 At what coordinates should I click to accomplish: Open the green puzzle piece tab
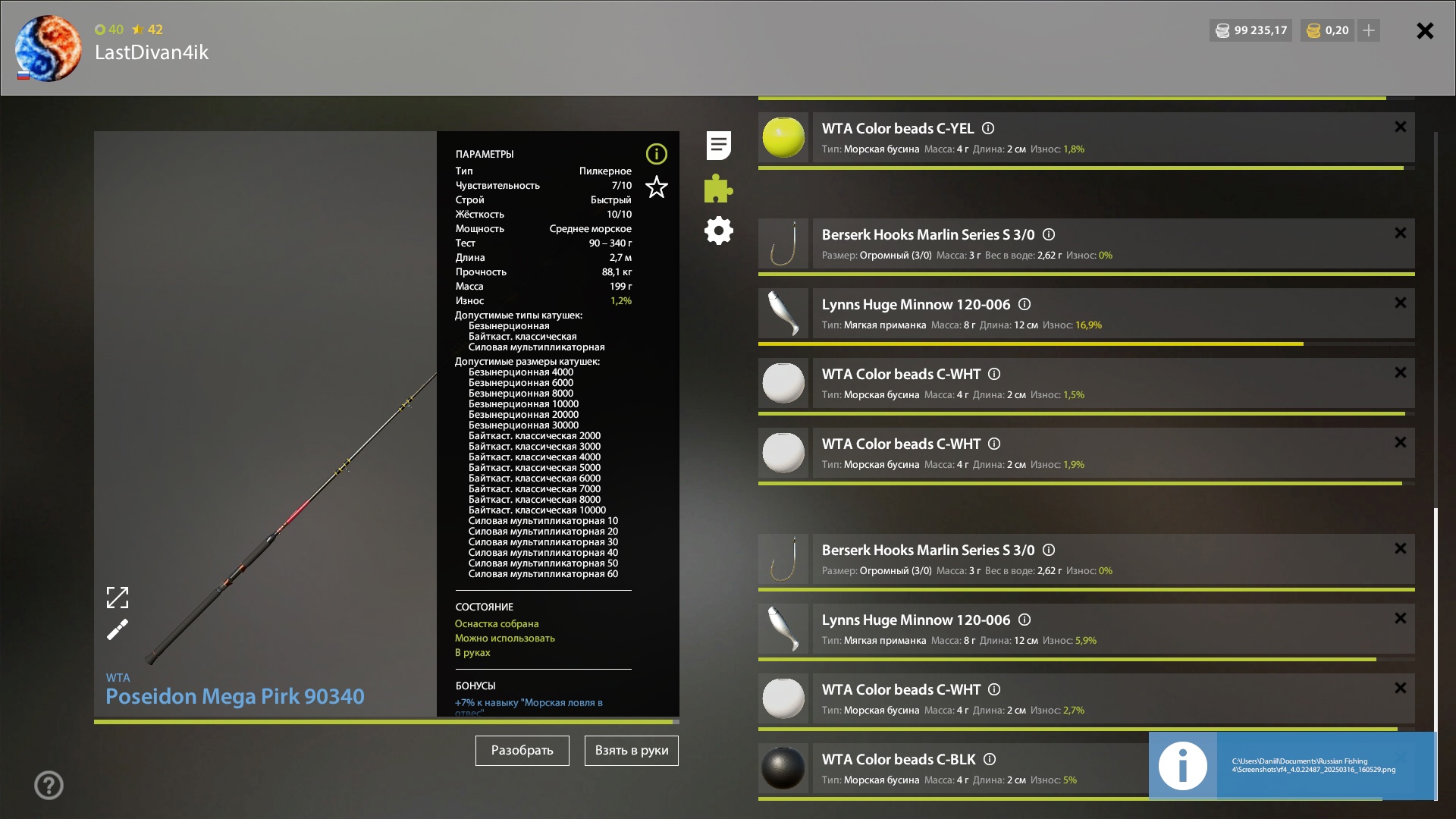click(x=718, y=188)
